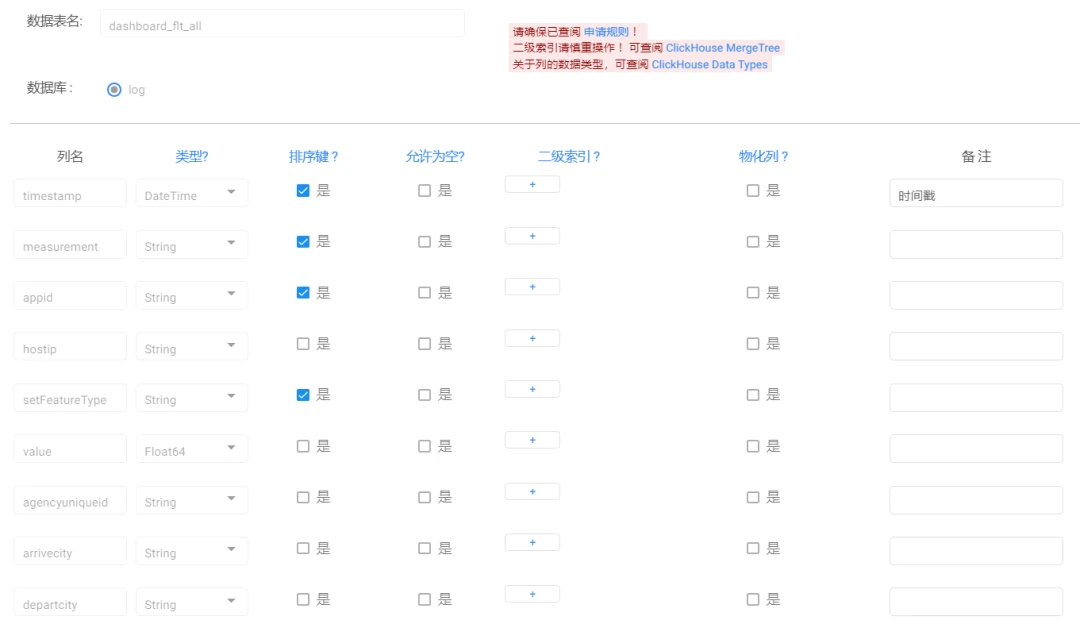
Task: Select the log database radio button
Action: click(x=114, y=89)
